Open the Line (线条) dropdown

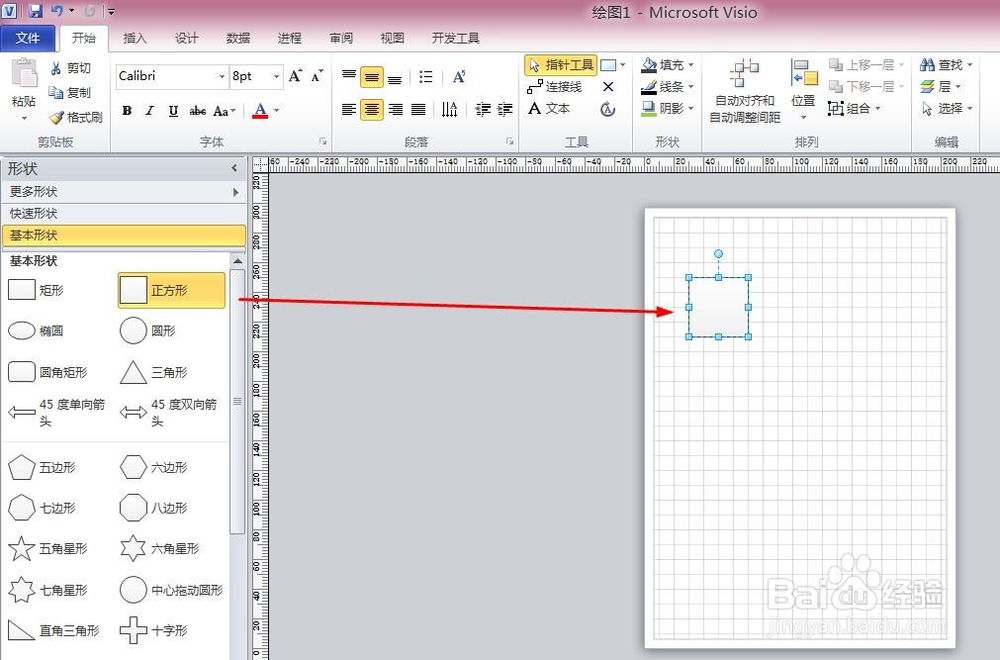click(x=691, y=87)
